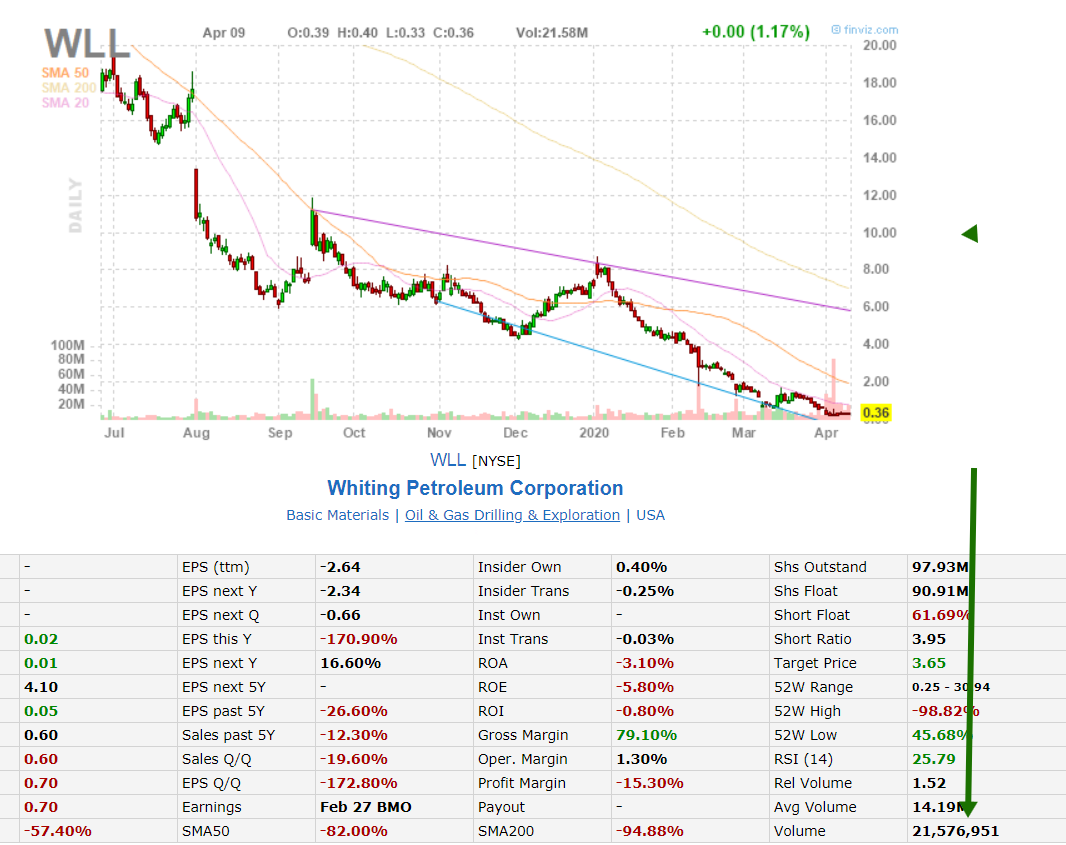Click the Oper. Margin label

(x=523, y=759)
